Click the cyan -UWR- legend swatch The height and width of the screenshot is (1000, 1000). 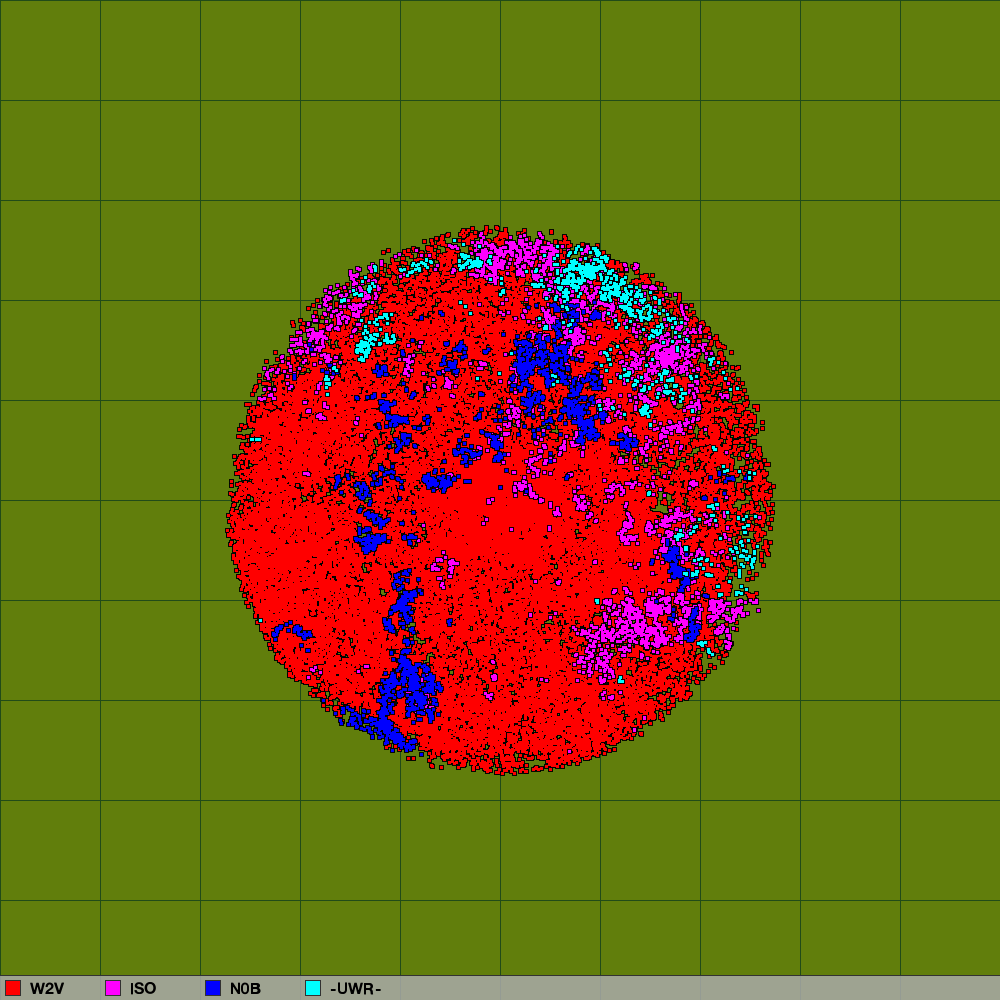pos(313,988)
